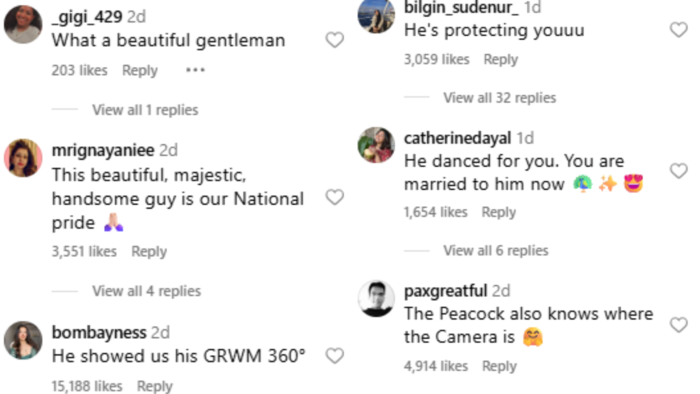Open _gigi_429's profile picture
Screen dimensions: 700x394
point(23,25)
